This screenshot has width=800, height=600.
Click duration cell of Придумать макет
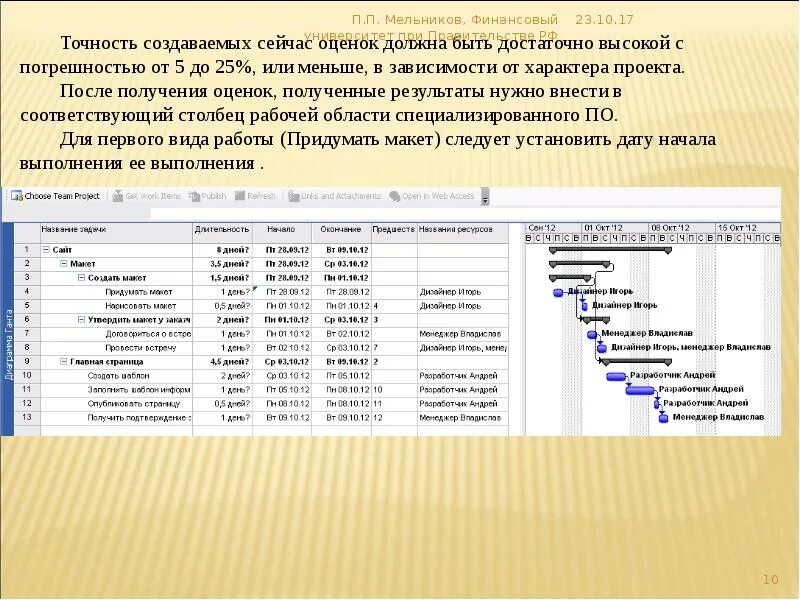pyautogui.click(x=222, y=292)
